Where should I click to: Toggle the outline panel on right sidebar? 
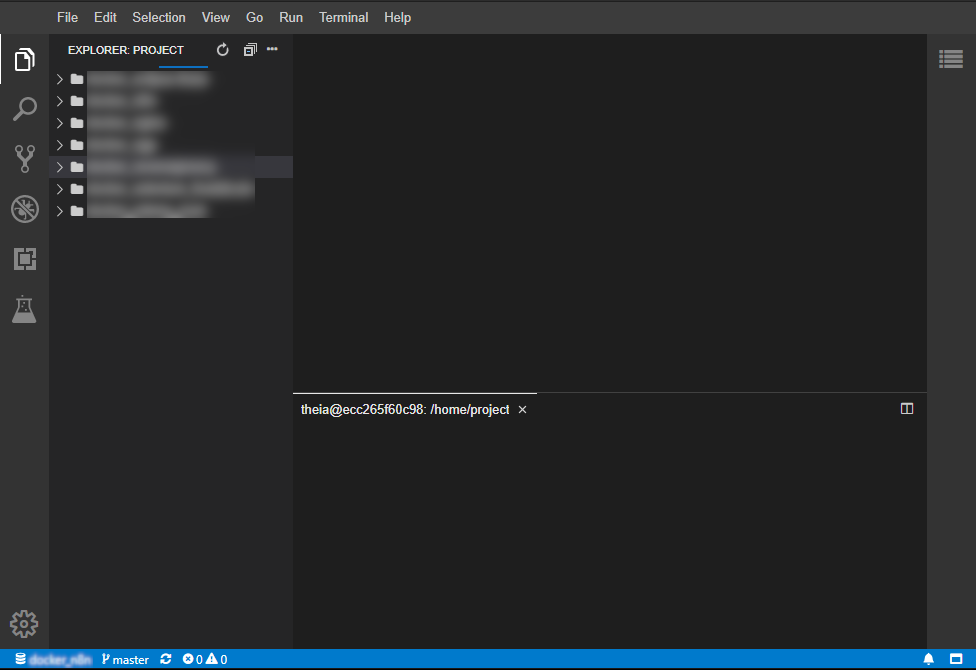pyautogui.click(x=951, y=59)
